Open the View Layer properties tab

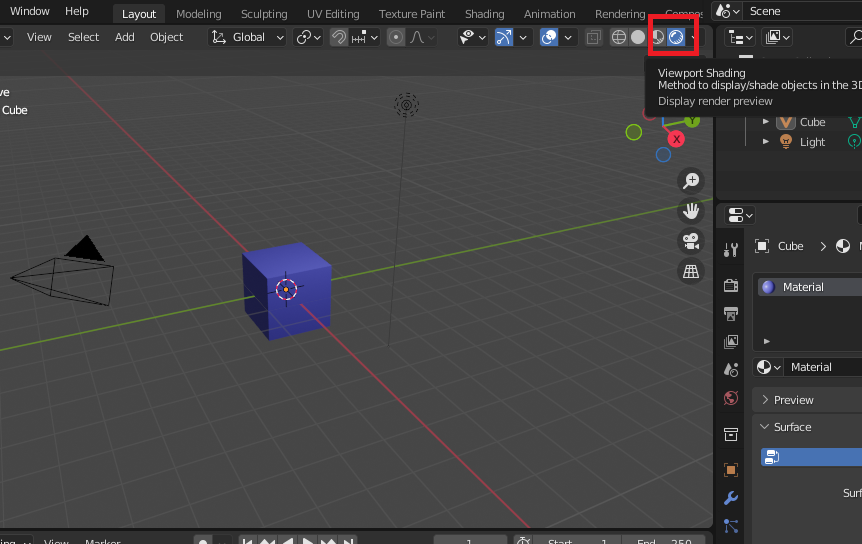(x=731, y=342)
